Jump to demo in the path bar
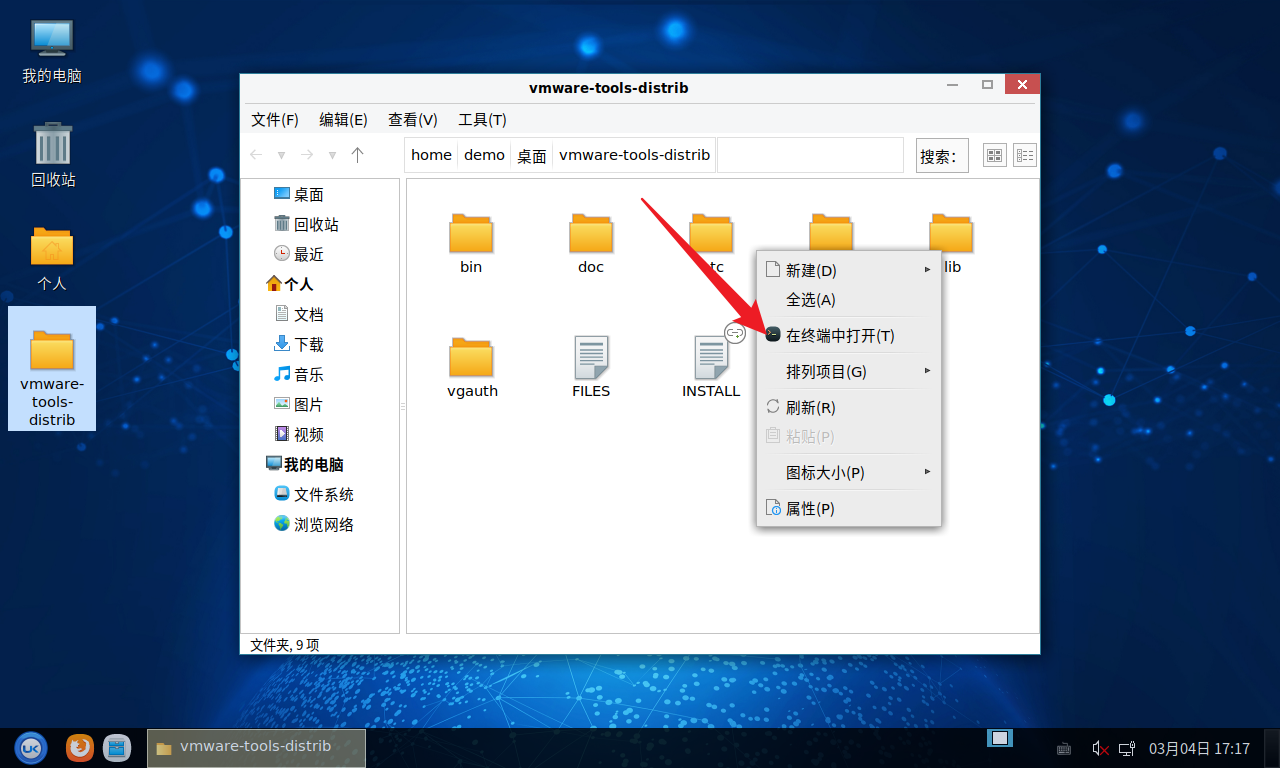Viewport: 1280px width, 768px height. pyautogui.click(x=484, y=155)
